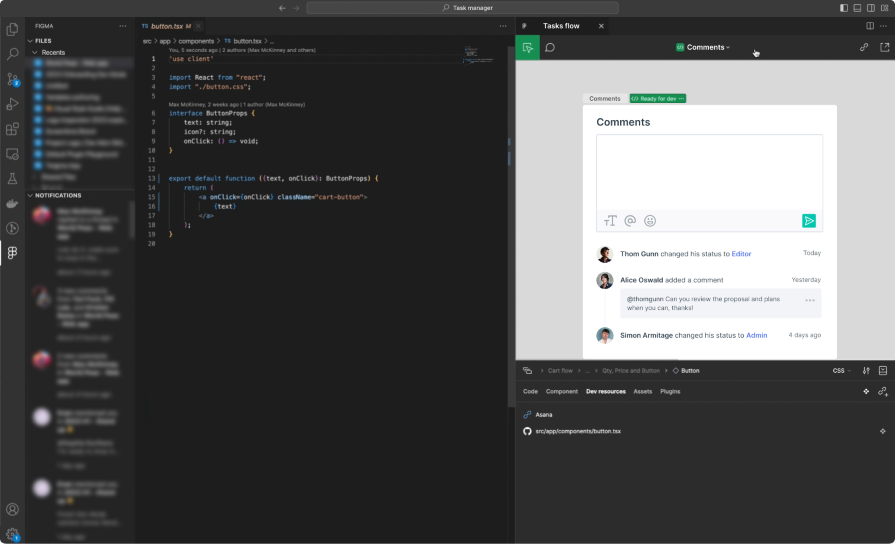The width and height of the screenshot is (895, 544).
Task: Click inside the comment text area
Action: click(x=709, y=170)
